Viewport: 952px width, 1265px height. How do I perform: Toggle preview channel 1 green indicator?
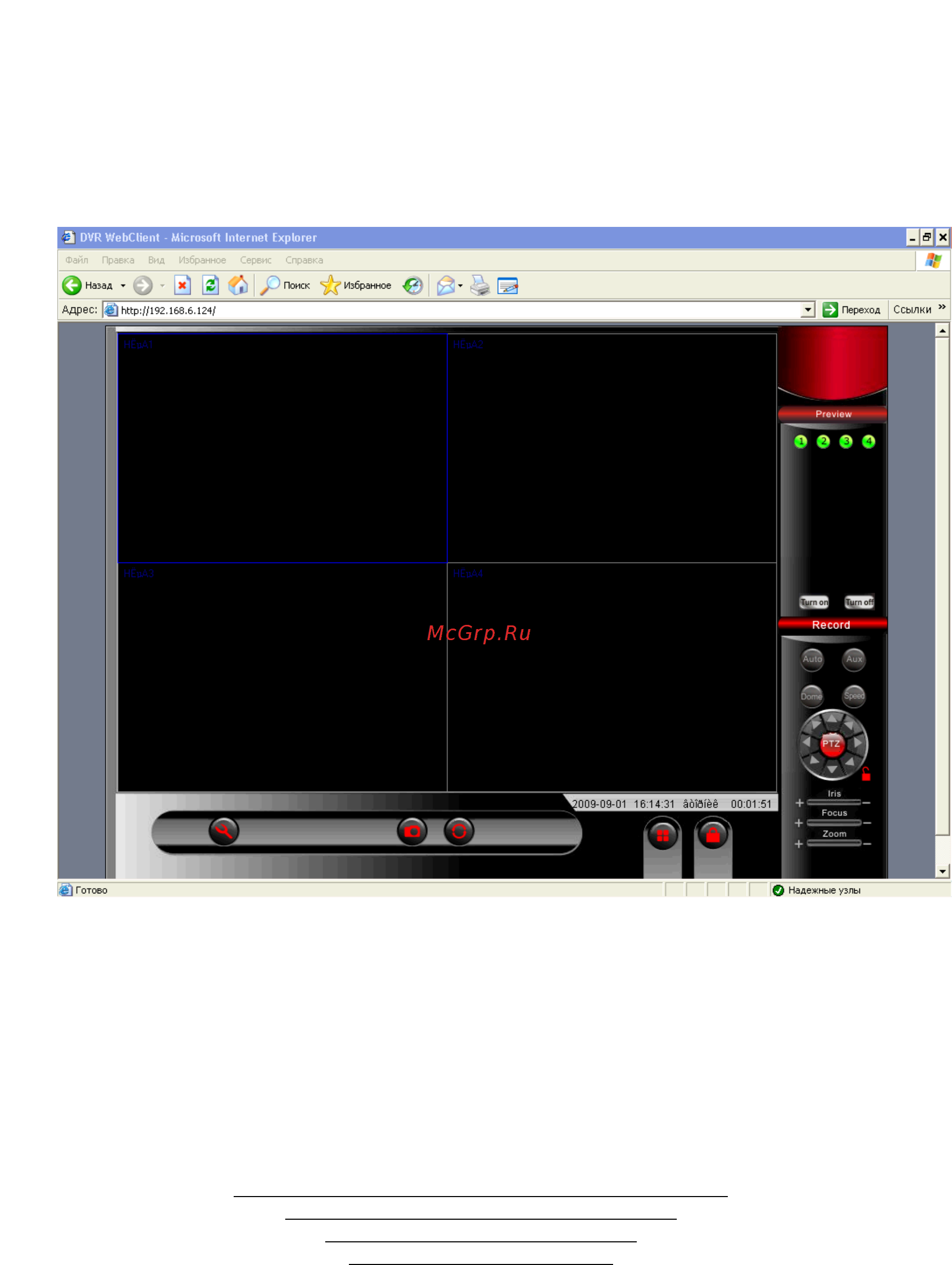point(800,441)
